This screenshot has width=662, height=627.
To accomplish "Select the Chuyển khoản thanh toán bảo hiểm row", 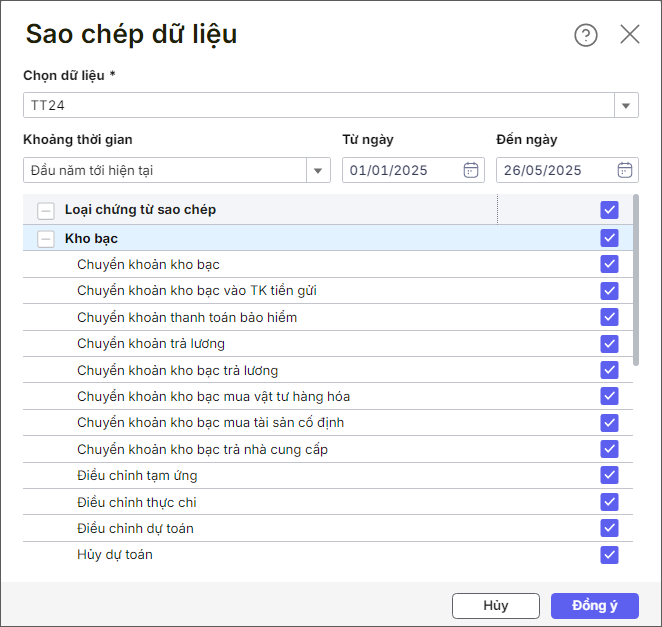I will [x=187, y=317].
